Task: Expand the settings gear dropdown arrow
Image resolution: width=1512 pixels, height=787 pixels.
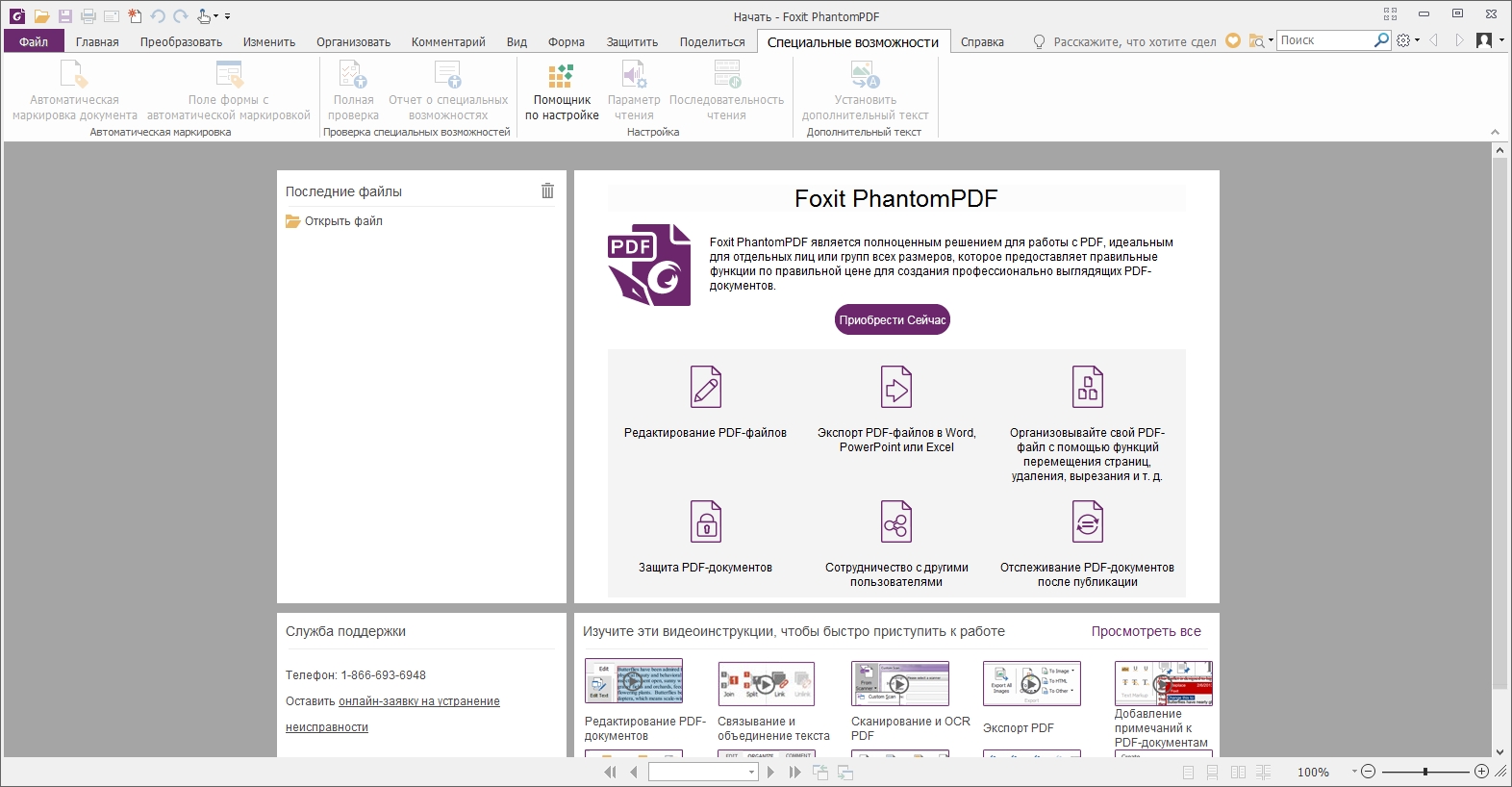Action: [x=1417, y=40]
